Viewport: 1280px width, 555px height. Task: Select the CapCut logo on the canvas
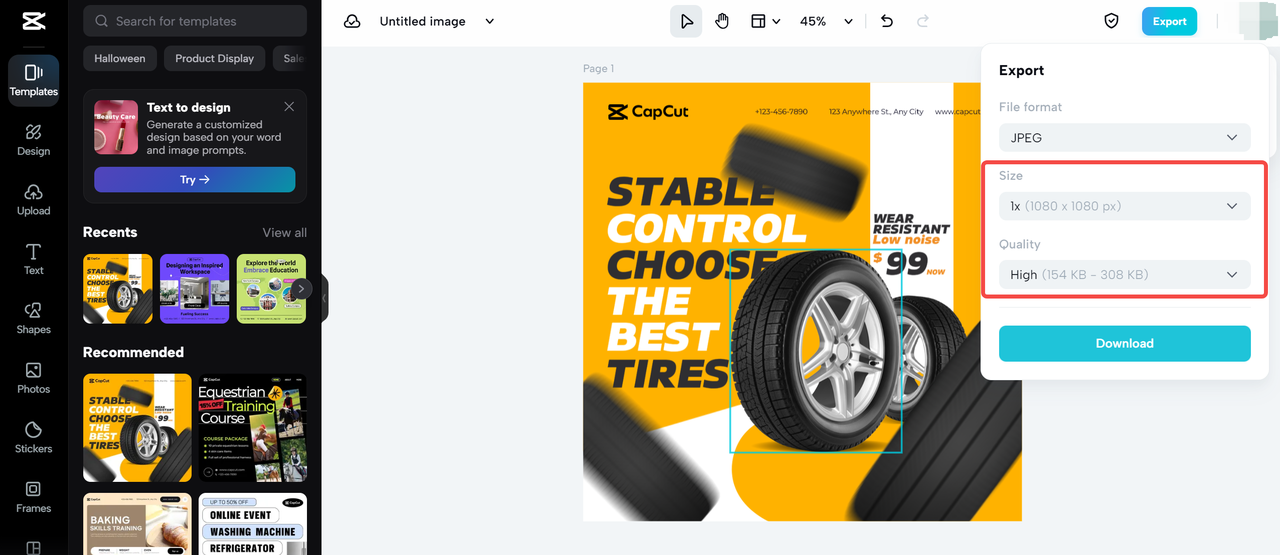[x=648, y=112]
